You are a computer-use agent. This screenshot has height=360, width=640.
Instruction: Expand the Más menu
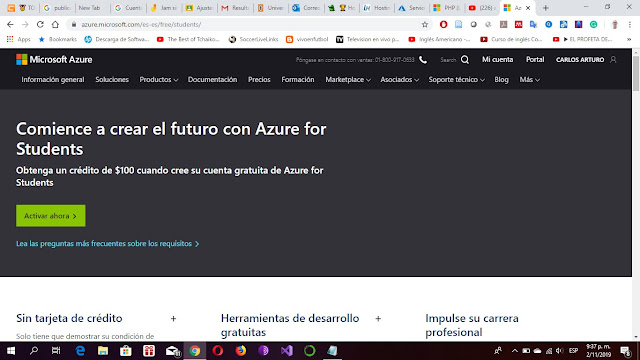(x=529, y=80)
